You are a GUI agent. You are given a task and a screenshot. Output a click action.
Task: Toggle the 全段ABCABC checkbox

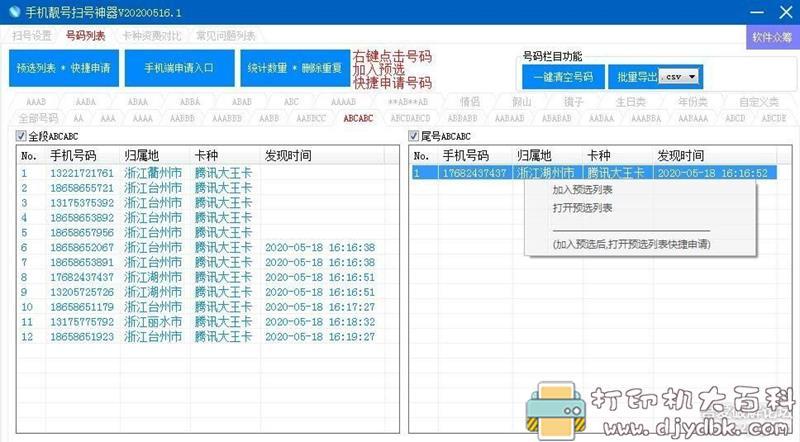tap(21, 136)
